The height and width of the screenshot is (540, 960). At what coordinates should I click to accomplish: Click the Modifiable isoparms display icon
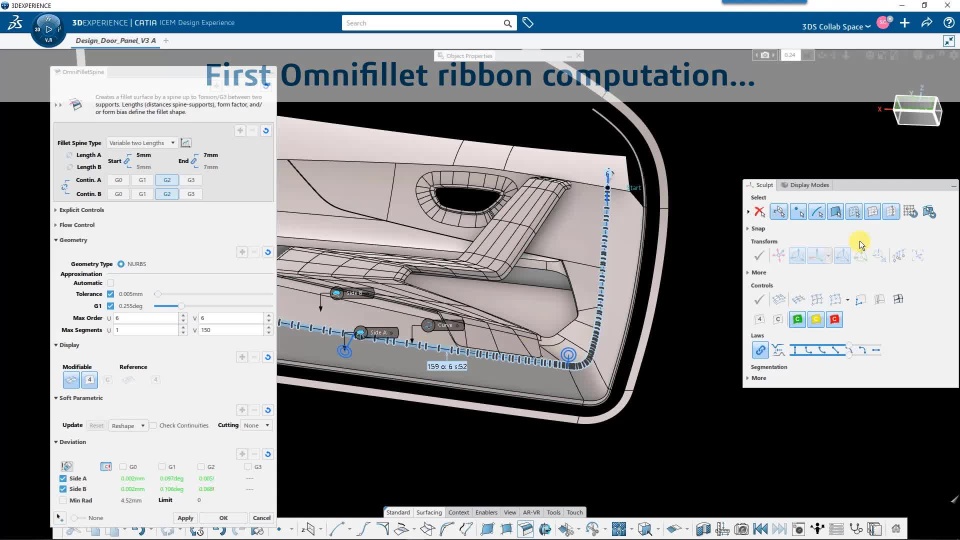coord(71,380)
